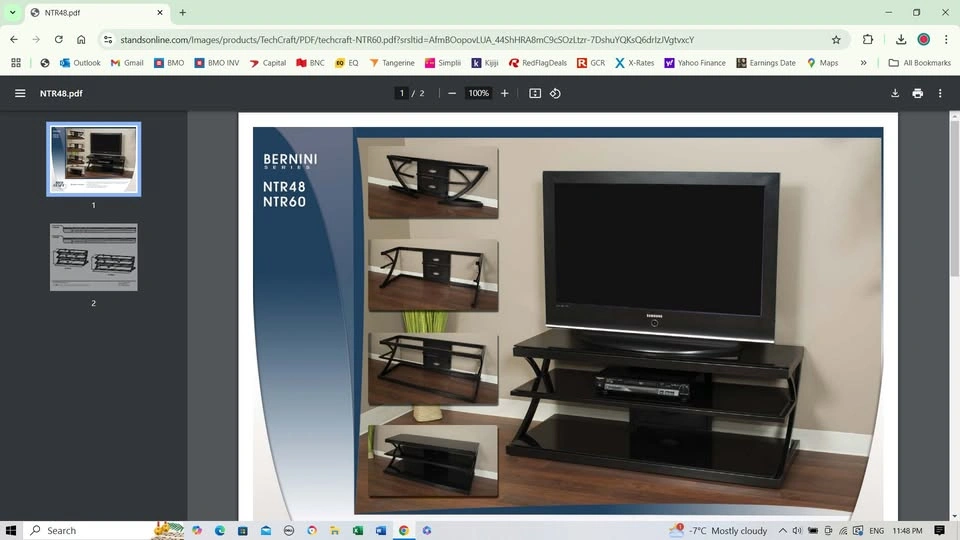Go to the browser home page
960x540 pixels.
81,39
